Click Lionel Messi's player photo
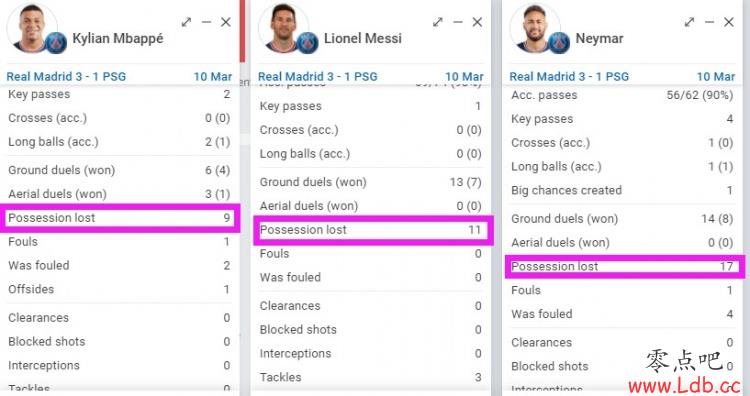This screenshot has height=396, width=750. coord(283,27)
